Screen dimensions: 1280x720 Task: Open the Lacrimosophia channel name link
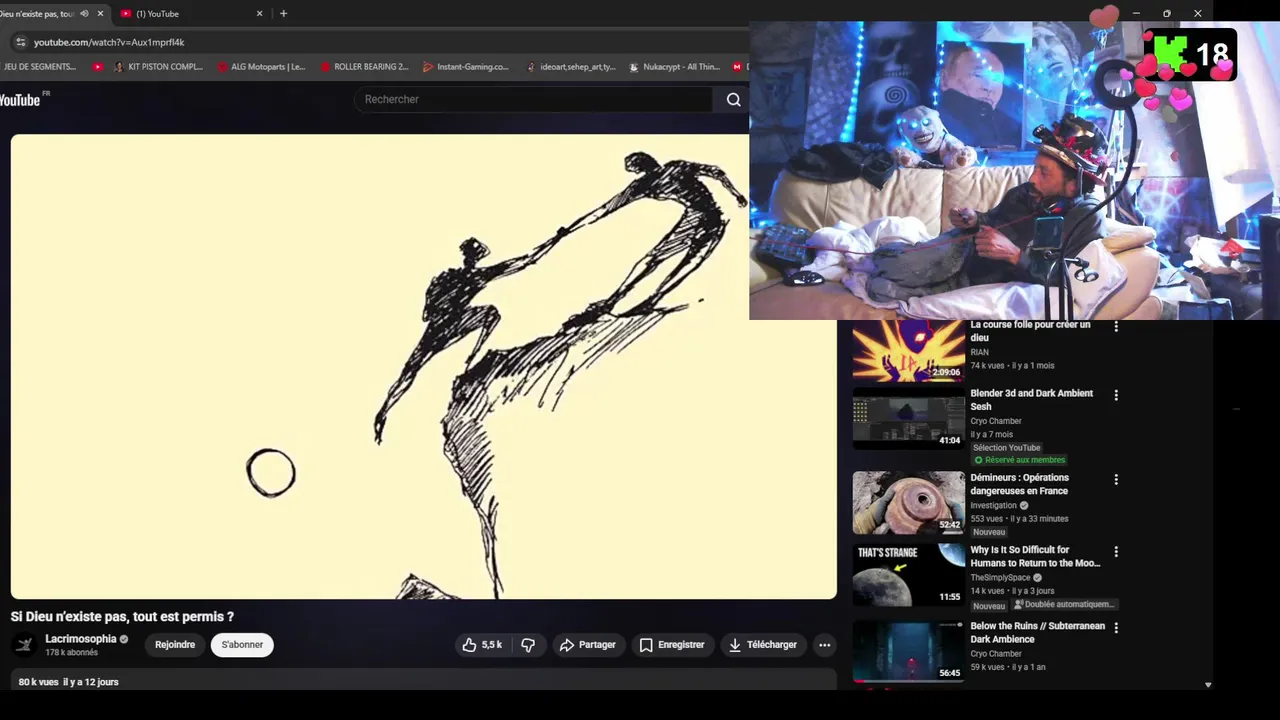[81, 639]
